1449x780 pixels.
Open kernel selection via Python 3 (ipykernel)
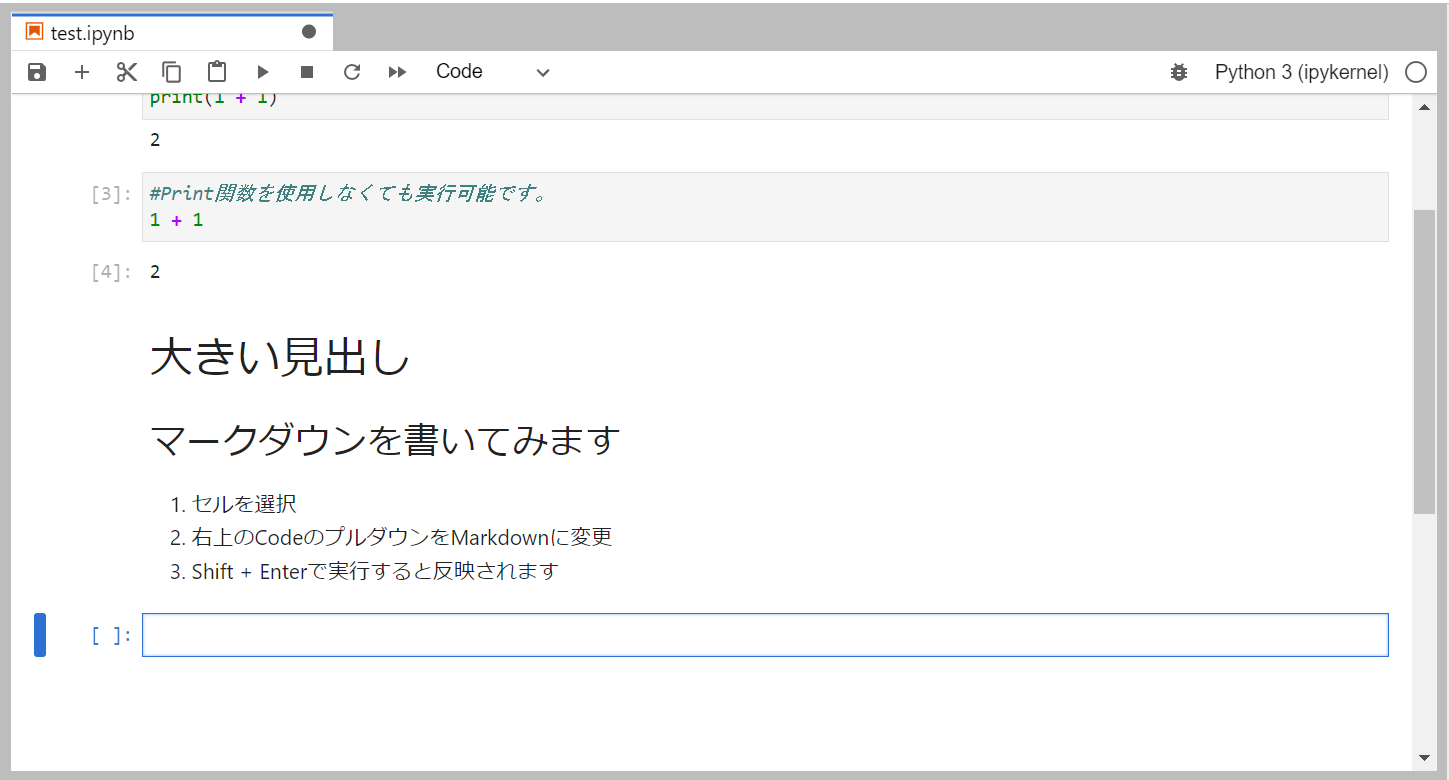point(1301,71)
